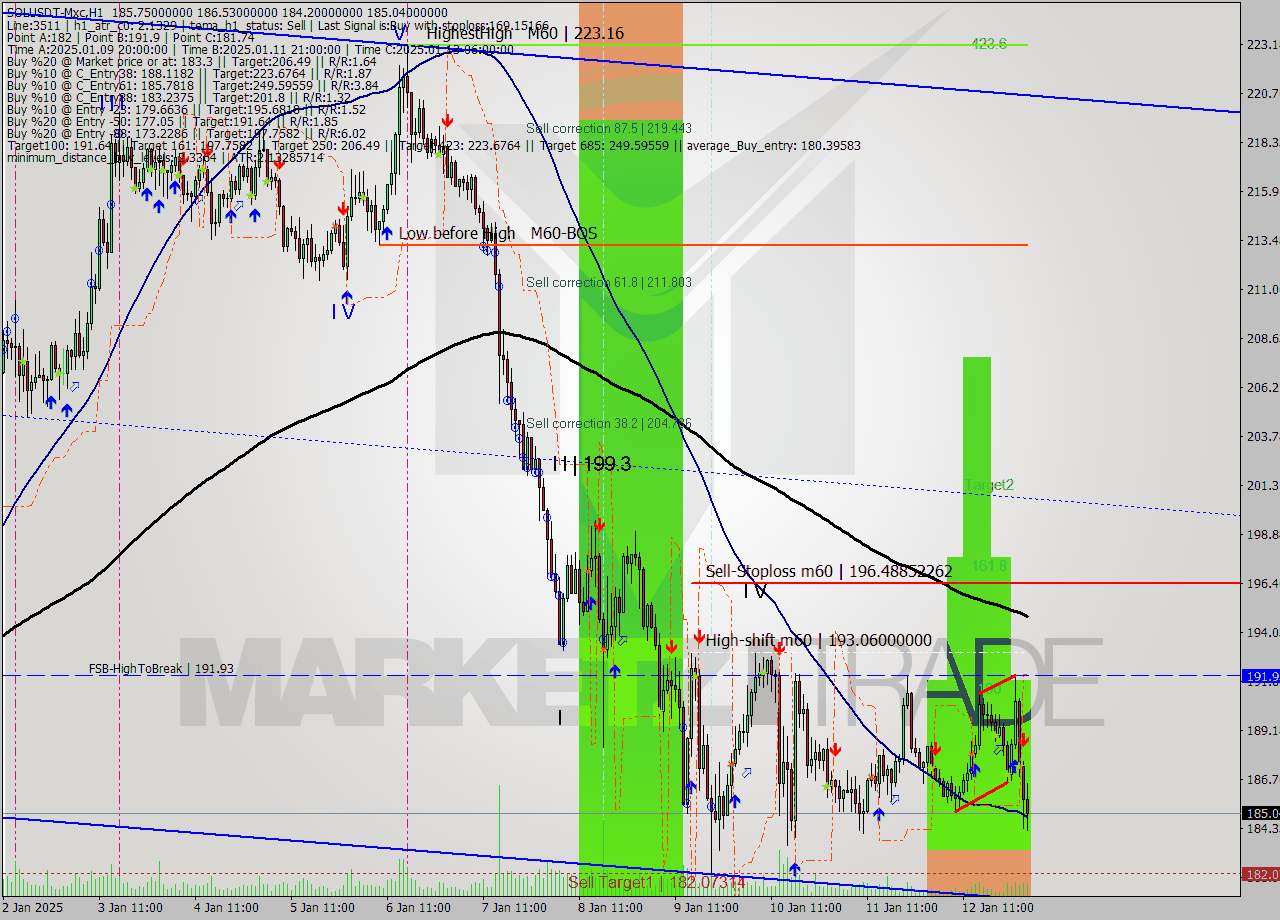Select the '423.6' Fibonacci label
1280x920 pixels.
coord(989,44)
